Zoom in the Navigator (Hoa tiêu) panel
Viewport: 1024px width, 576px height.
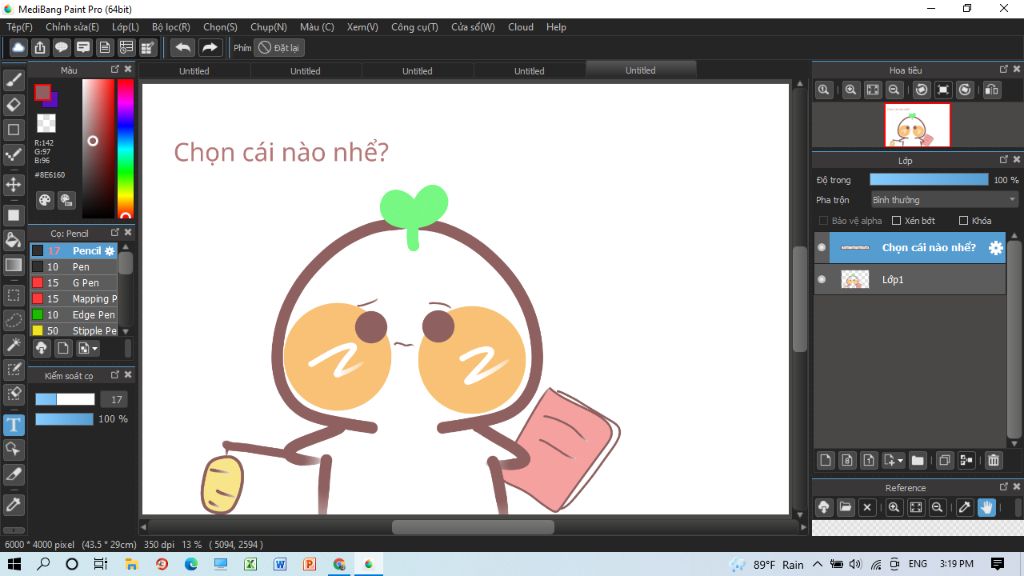pyautogui.click(x=850, y=90)
